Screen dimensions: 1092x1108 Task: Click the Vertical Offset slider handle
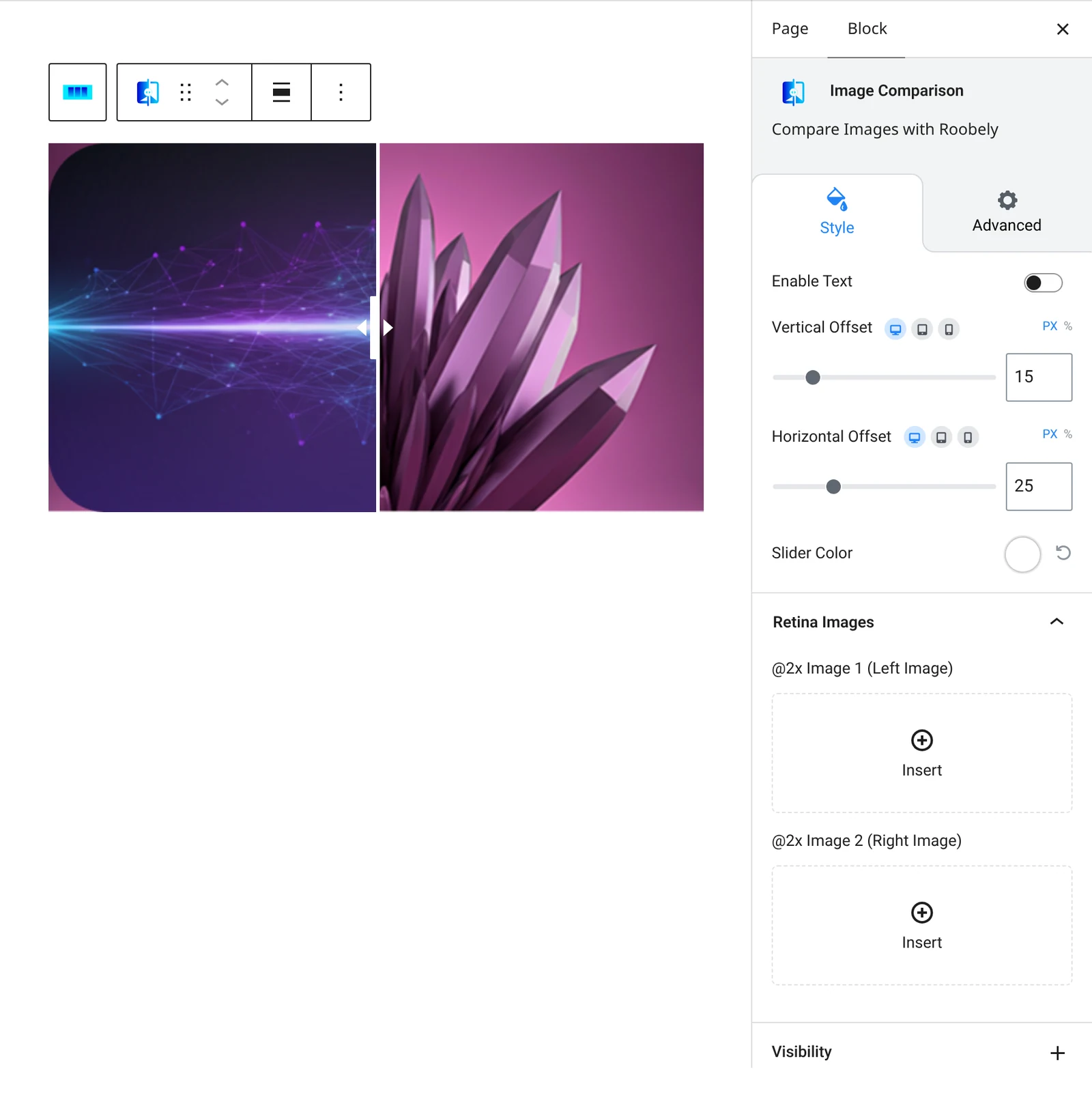tap(812, 378)
